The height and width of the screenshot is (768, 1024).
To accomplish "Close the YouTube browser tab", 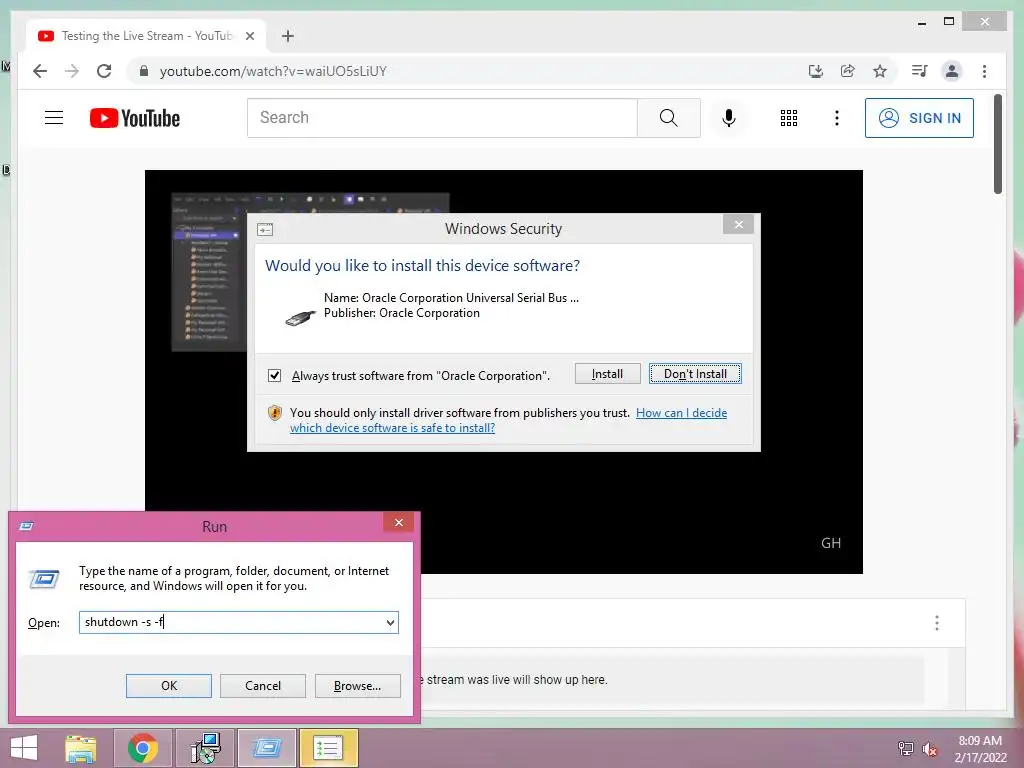I will coord(249,36).
